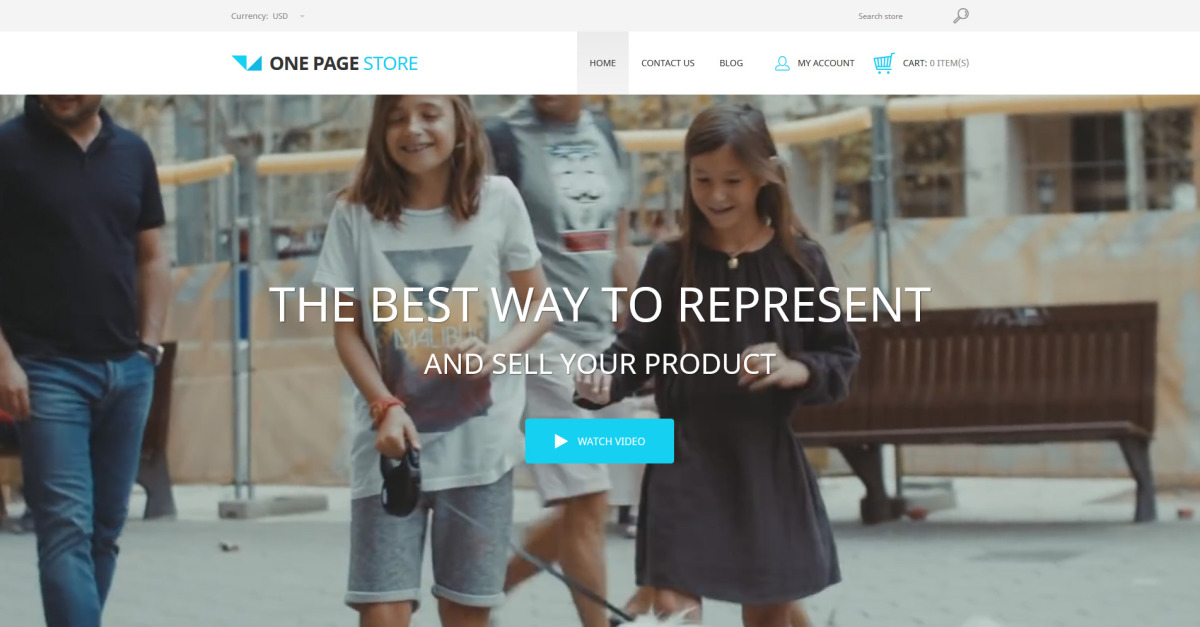Viewport: 1200px width, 627px height.
Task: Click the ONE PAGE logo text
Action: pyautogui.click(x=314, y=63)
